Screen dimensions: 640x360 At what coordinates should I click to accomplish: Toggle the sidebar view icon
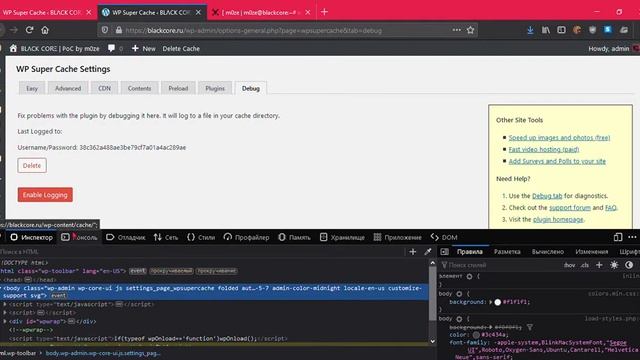[561, 30]
